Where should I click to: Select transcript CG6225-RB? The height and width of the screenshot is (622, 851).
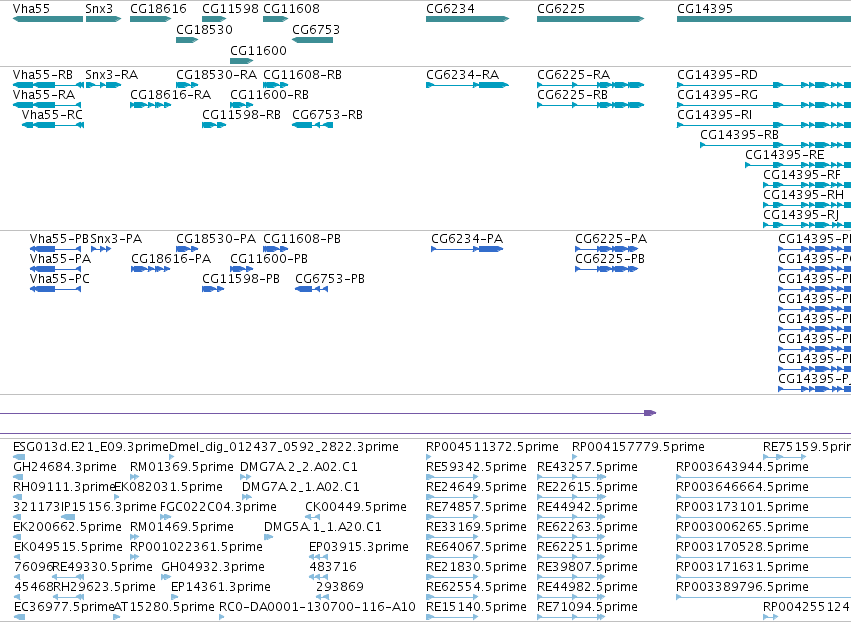pos(590,105)
